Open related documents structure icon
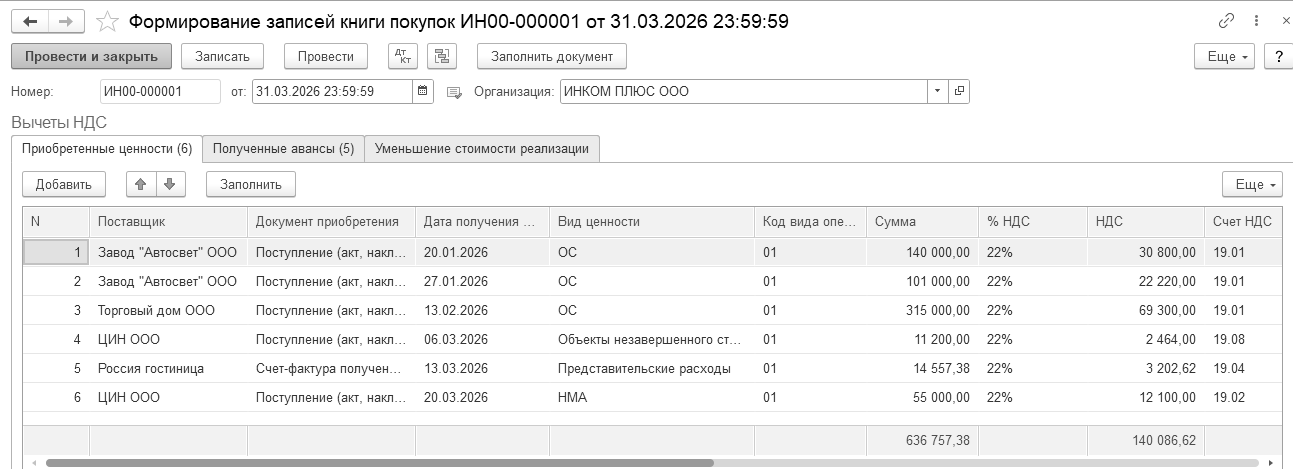Image resolution: width=1293 pixels, height=469 pixels. [x=441, y=56]
